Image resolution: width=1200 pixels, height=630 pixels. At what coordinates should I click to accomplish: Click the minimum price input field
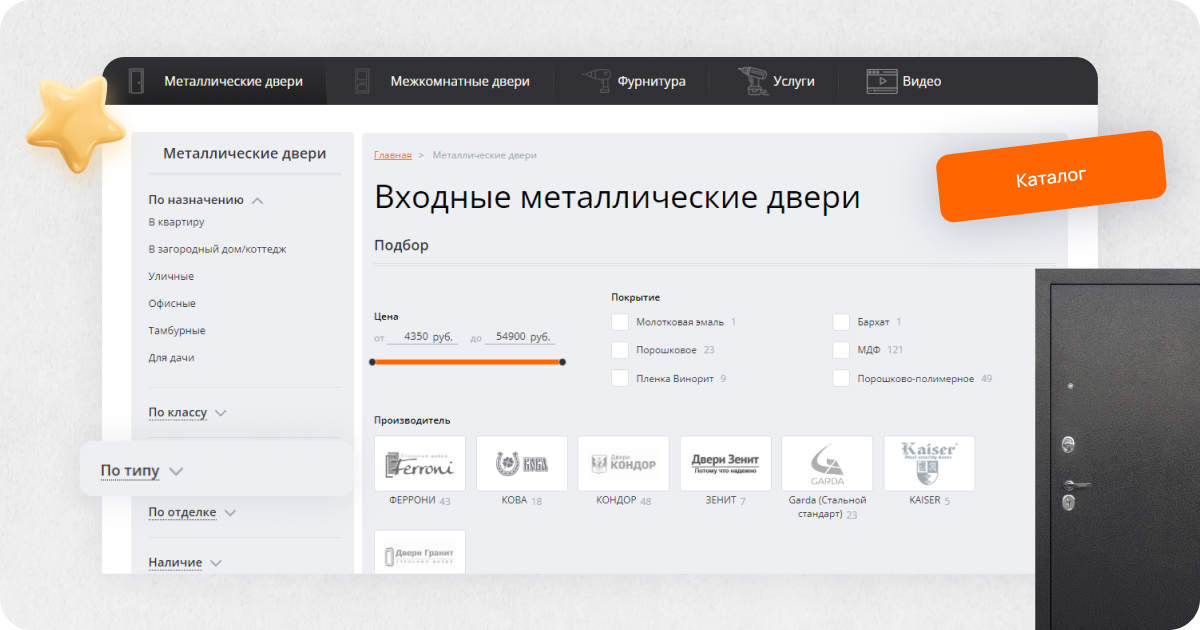[423, 337]
